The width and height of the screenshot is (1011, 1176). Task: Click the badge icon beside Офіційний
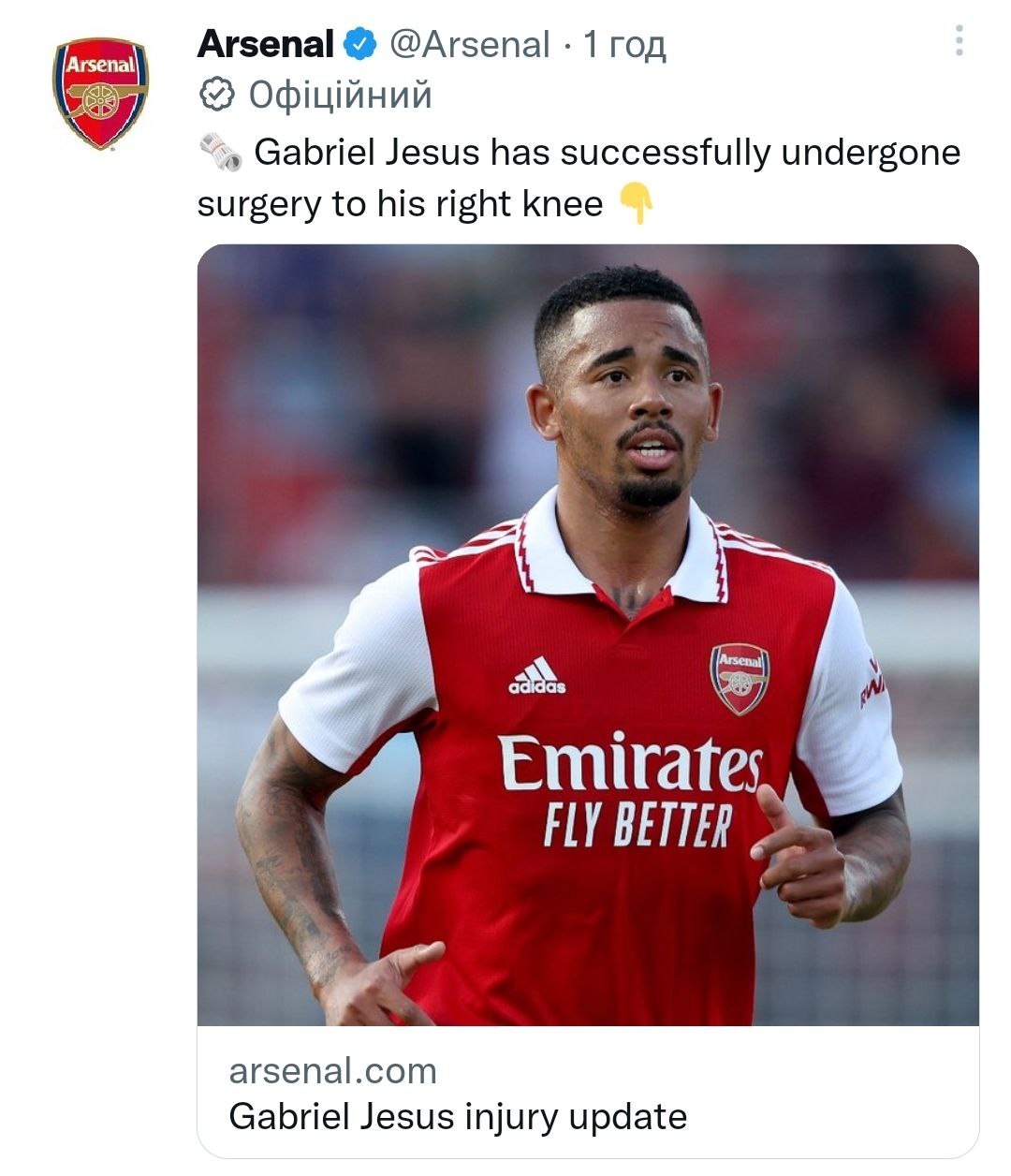[217, 95]
